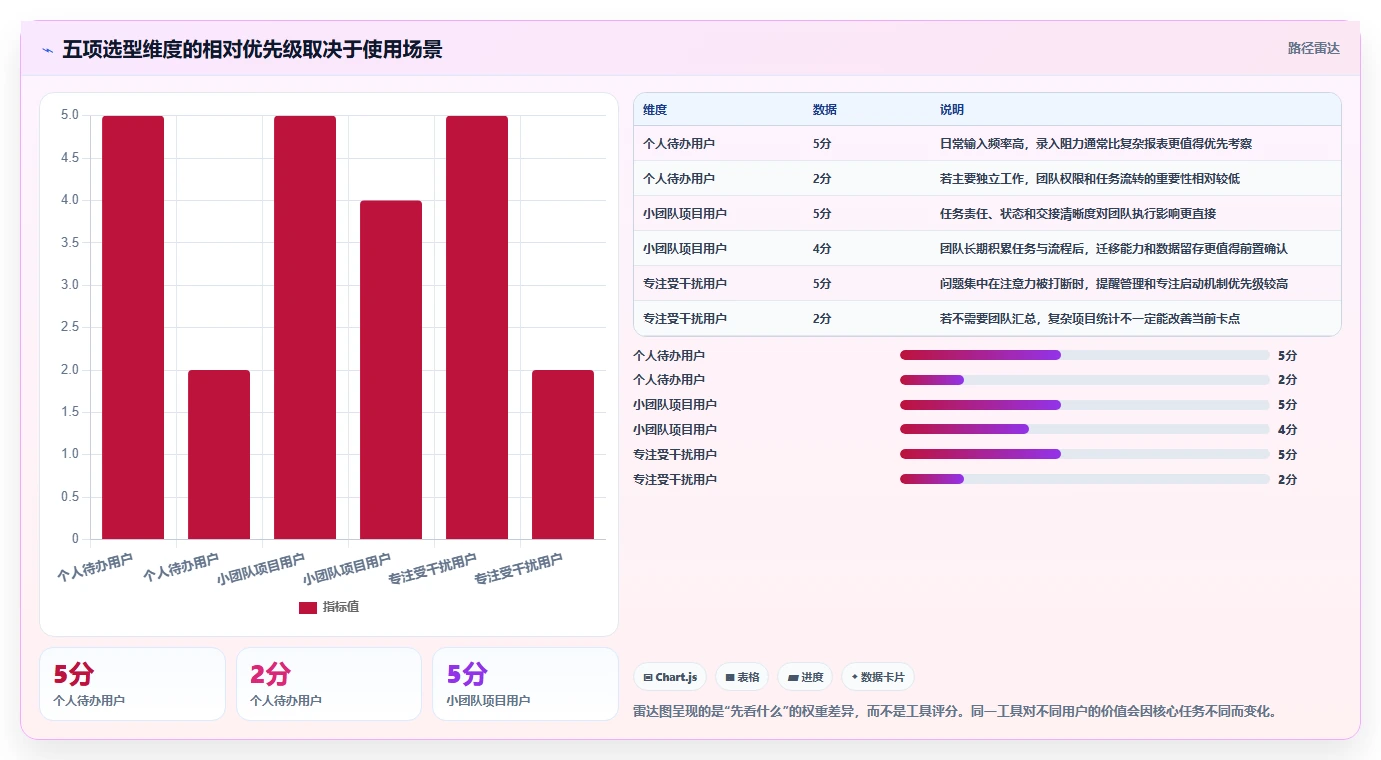Viewport: 1381px width, 760px height.
Task: Click the 说明 column header
Action: (952, 110)
